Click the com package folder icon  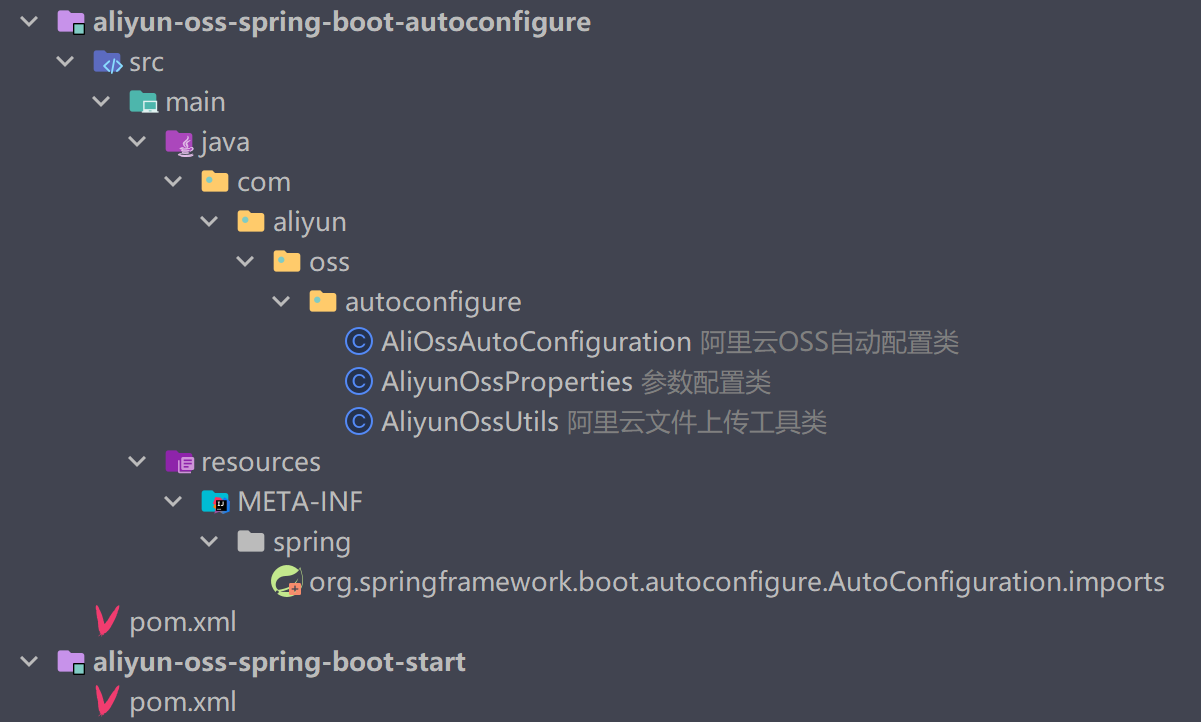[215, 182]
